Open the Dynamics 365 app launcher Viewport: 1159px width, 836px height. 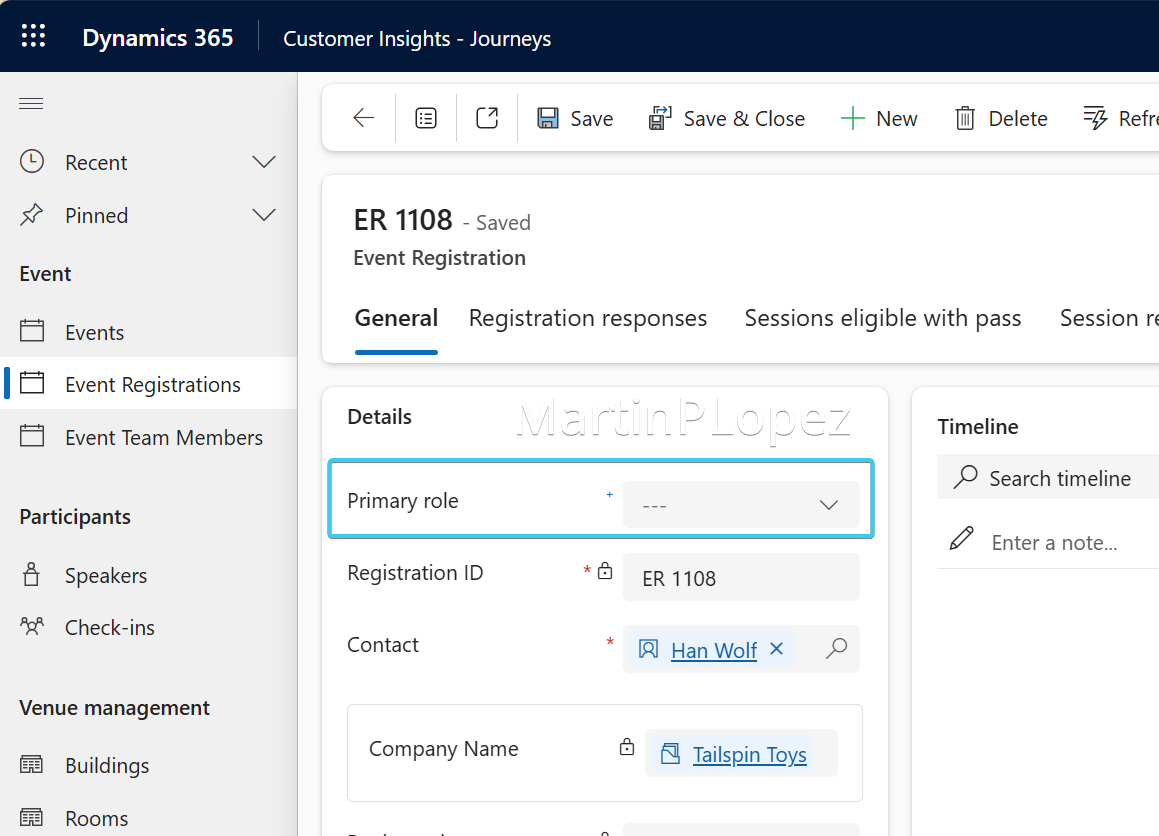(x=33, y=35)
